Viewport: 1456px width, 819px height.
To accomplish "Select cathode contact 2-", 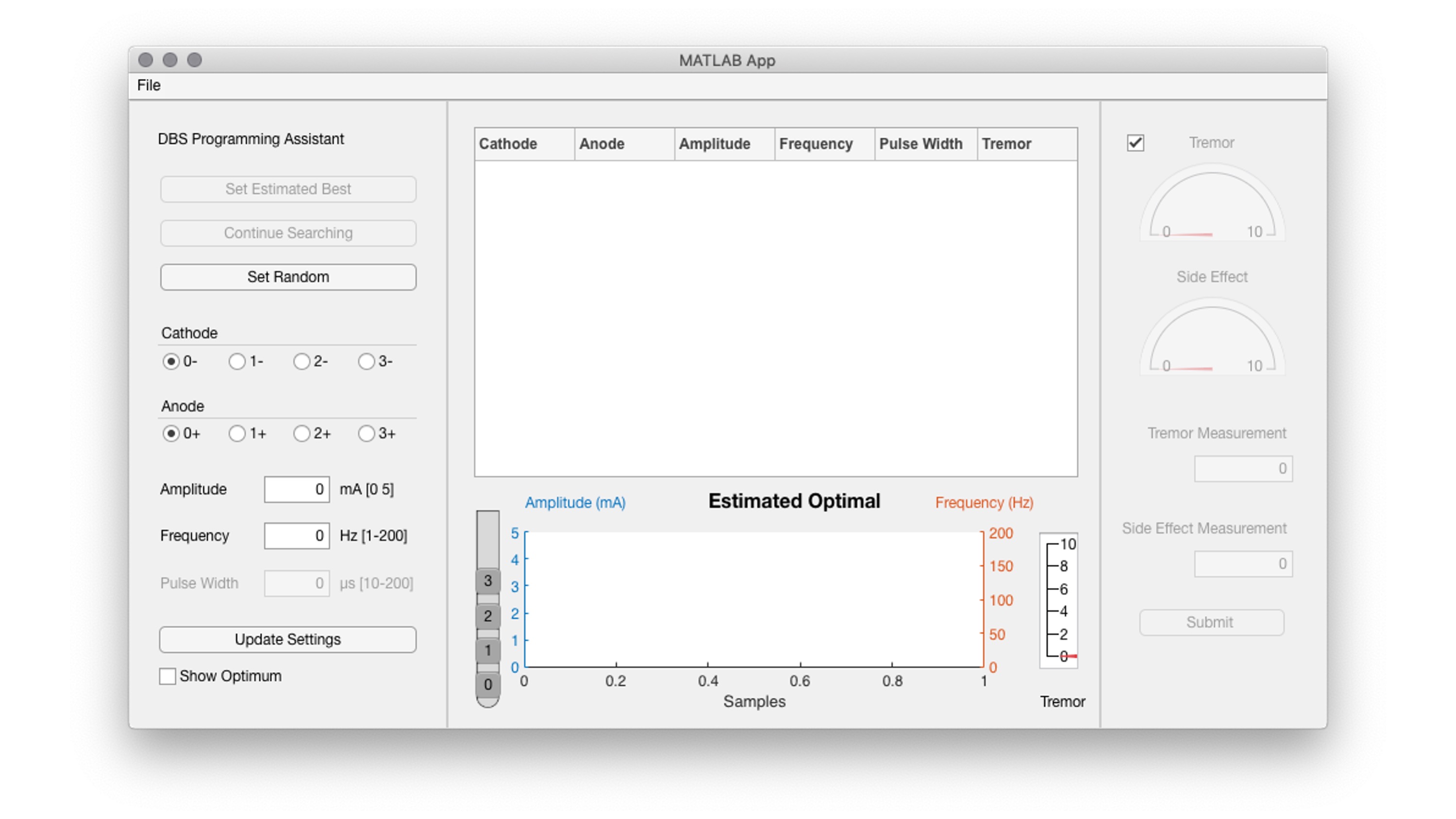I will [x=301, y=362].
